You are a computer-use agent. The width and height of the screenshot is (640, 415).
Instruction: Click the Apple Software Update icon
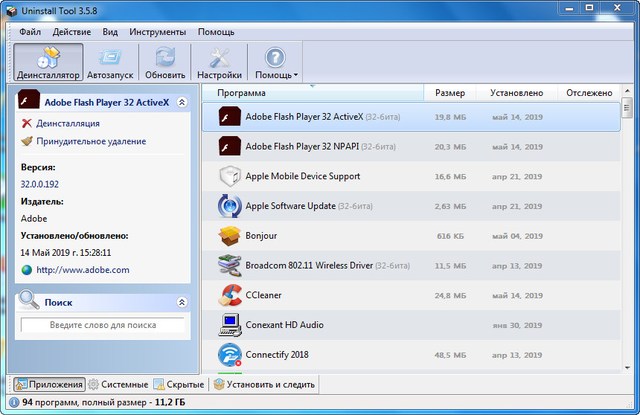pyautogui.click(x=230, y=206)
